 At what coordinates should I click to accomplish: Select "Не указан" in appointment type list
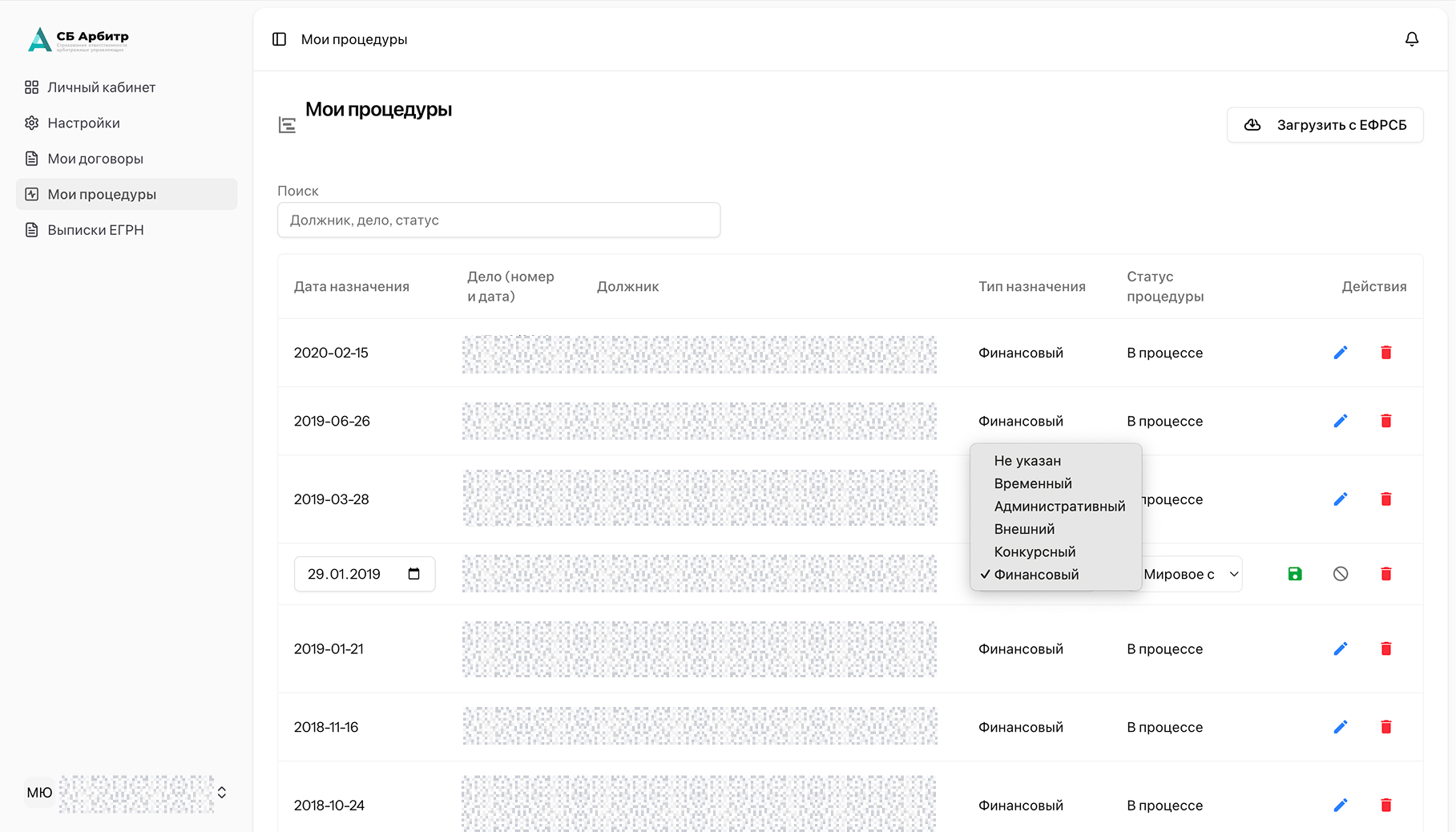1027,461
